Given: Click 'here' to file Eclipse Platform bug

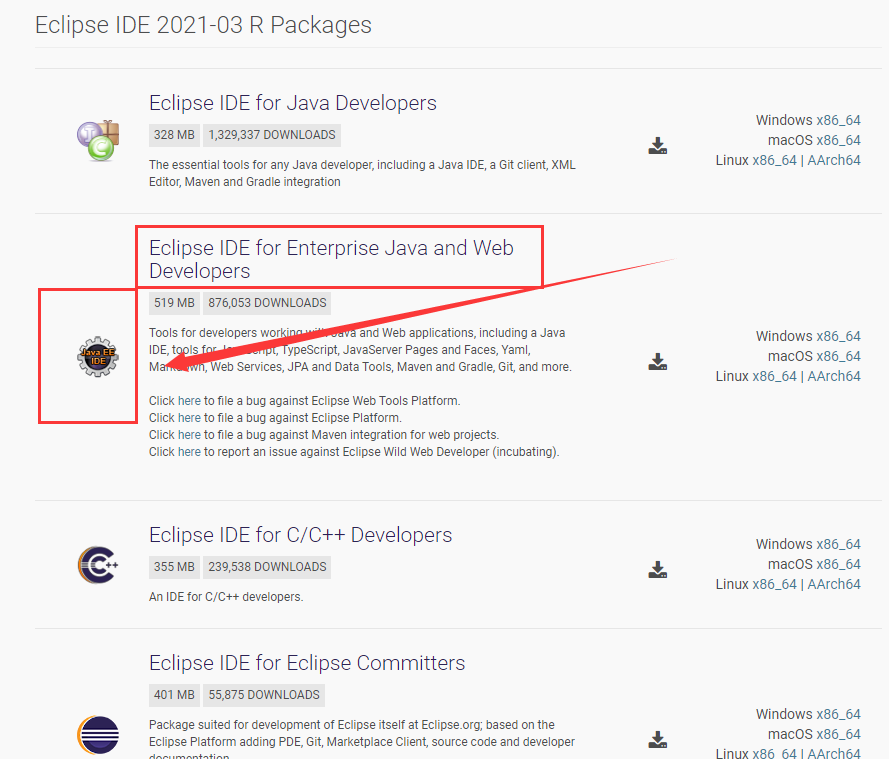Looking at the screenshot, I should [189, 418].
